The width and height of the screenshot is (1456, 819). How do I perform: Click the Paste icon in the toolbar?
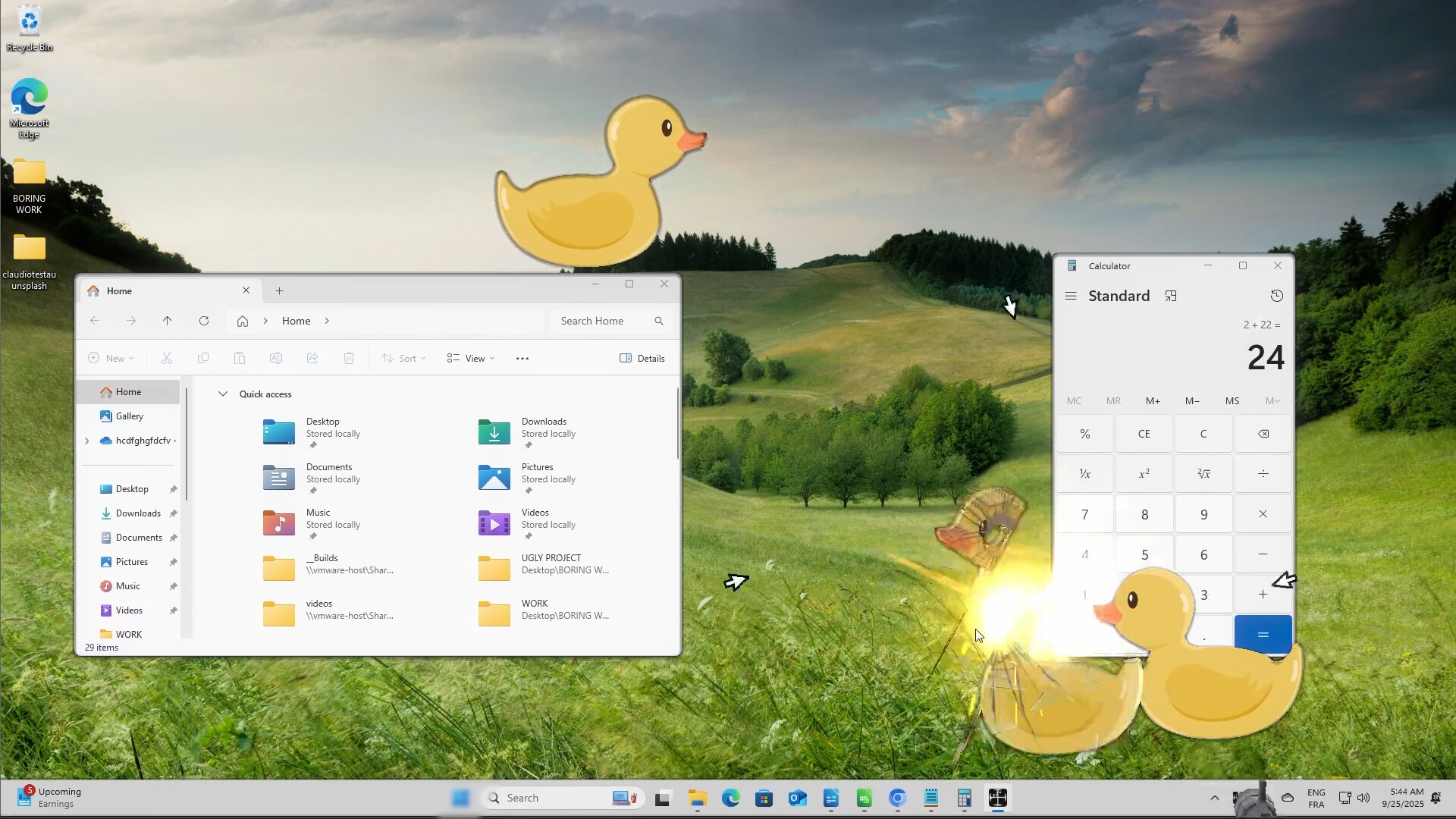click(x=240, y=358)
